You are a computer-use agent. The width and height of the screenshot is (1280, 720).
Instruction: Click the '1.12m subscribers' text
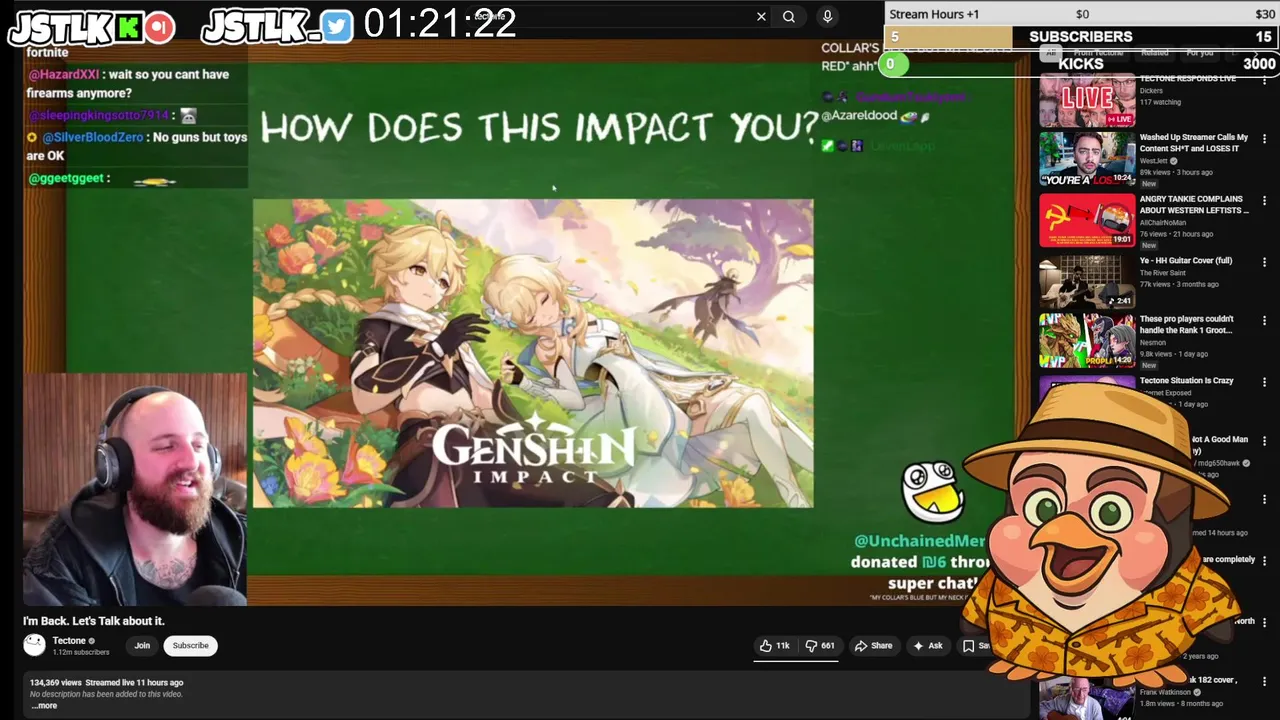point(81,652)
